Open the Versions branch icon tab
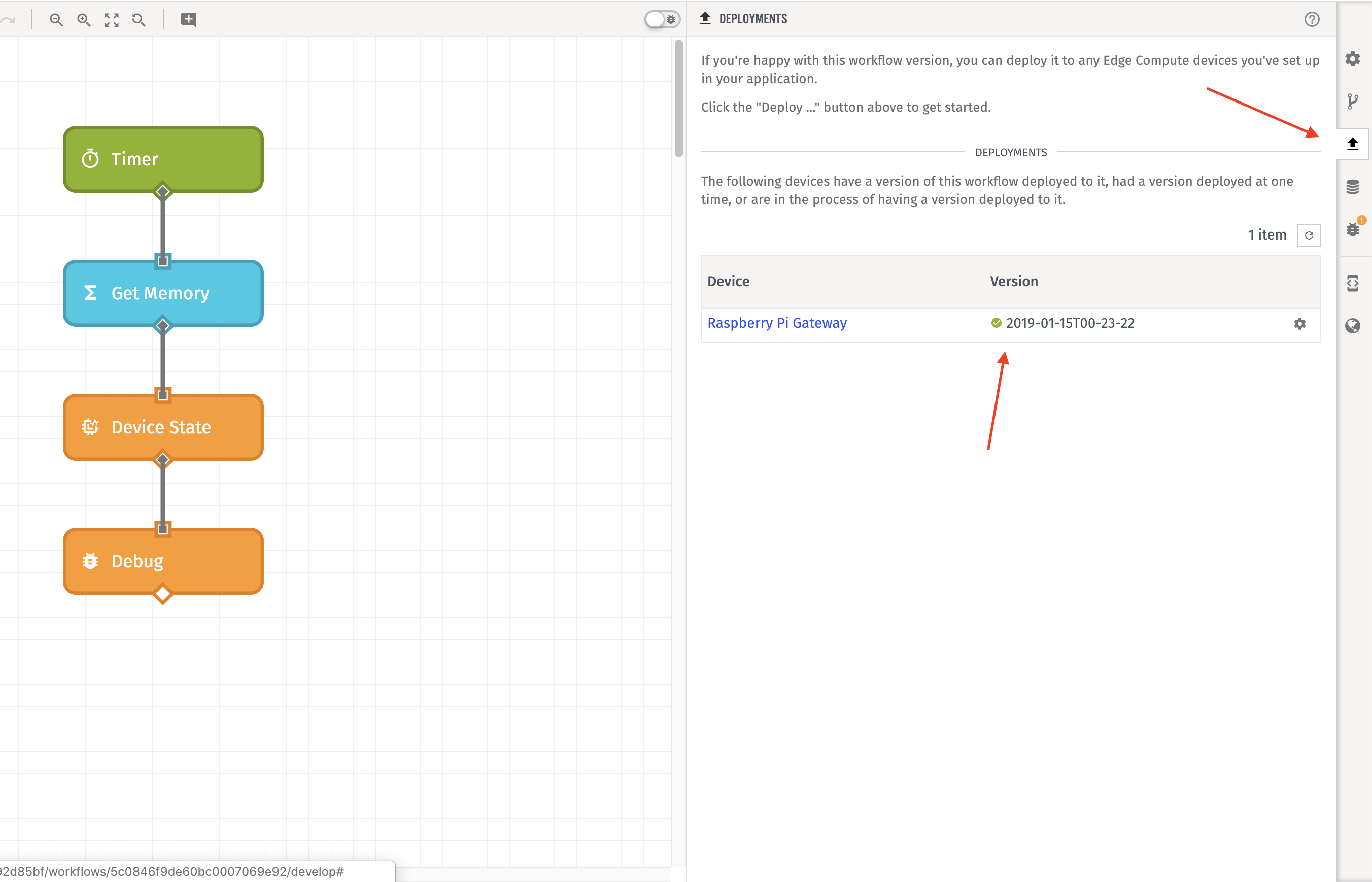Viewport: 1372px width, 882px height. [x=1353, y=101]
